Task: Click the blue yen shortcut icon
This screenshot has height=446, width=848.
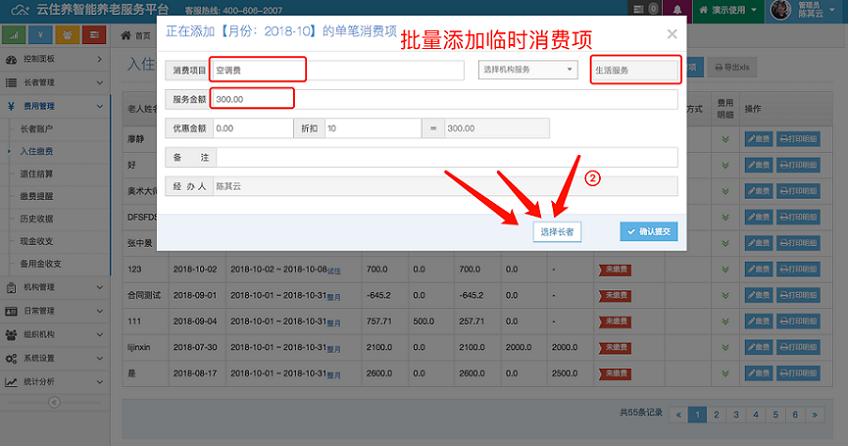Action: (x=41, y=35)
